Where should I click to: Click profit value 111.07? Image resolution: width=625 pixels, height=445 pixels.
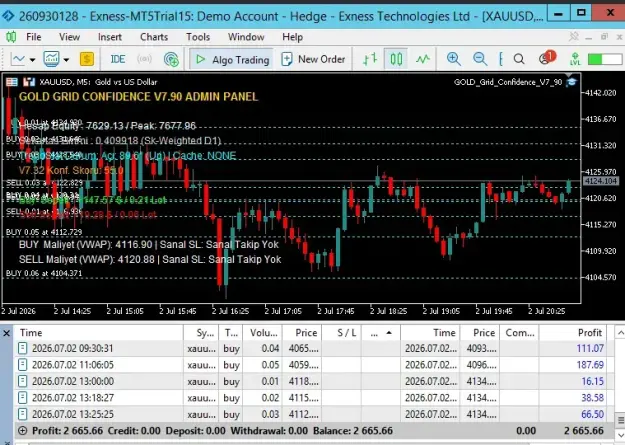point(590,349)
